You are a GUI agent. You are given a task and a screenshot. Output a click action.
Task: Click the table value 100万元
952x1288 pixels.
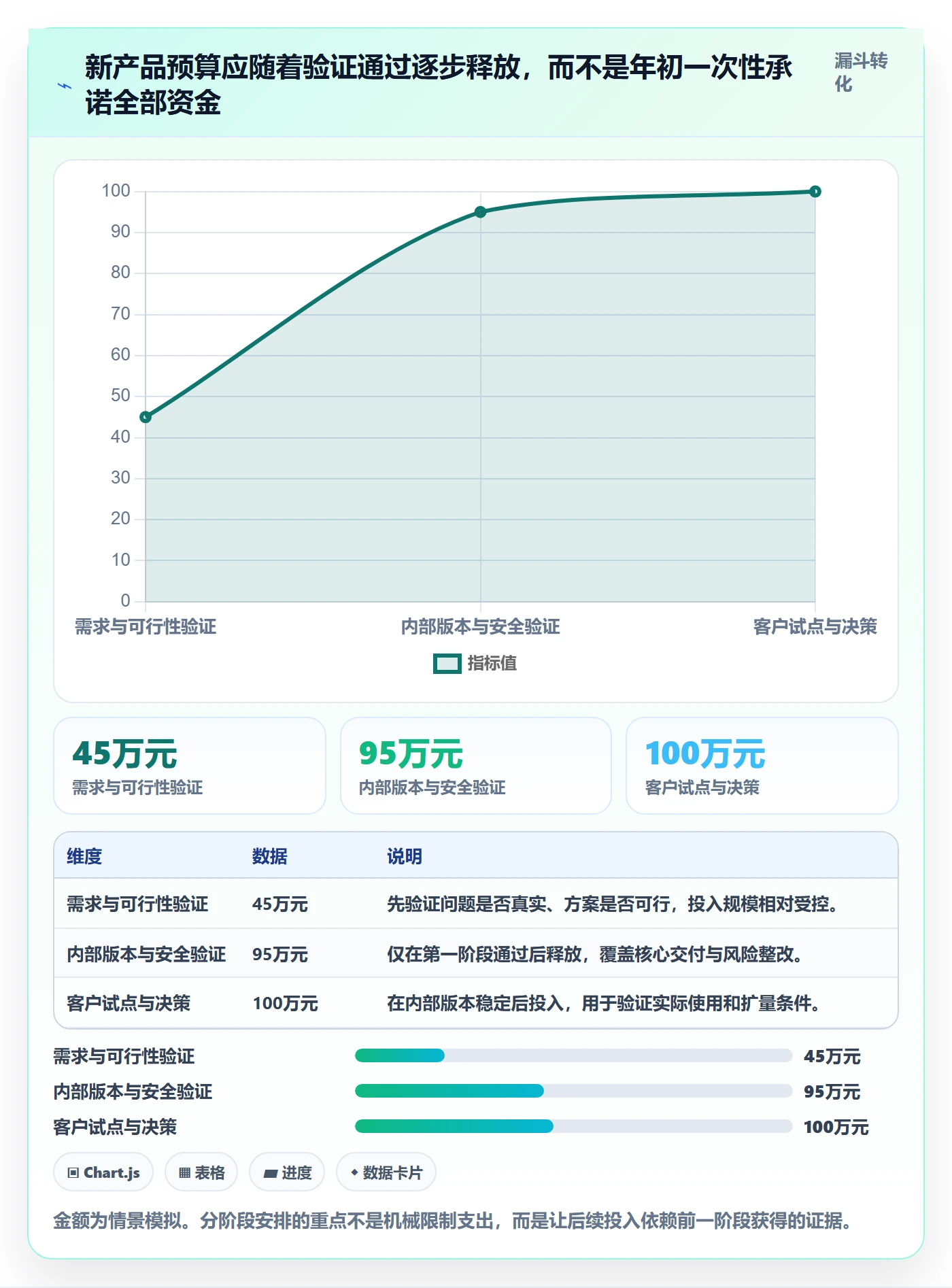pos(286,1003)
